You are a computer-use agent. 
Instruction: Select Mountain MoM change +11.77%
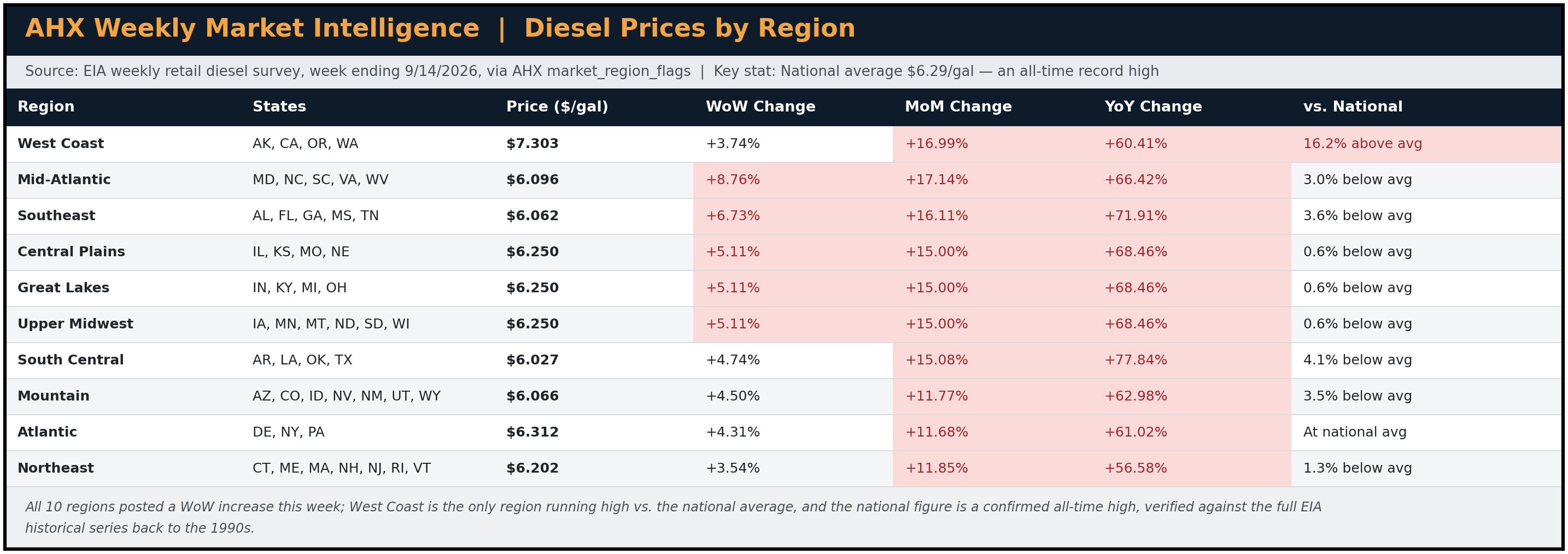(x=936, y=397)
